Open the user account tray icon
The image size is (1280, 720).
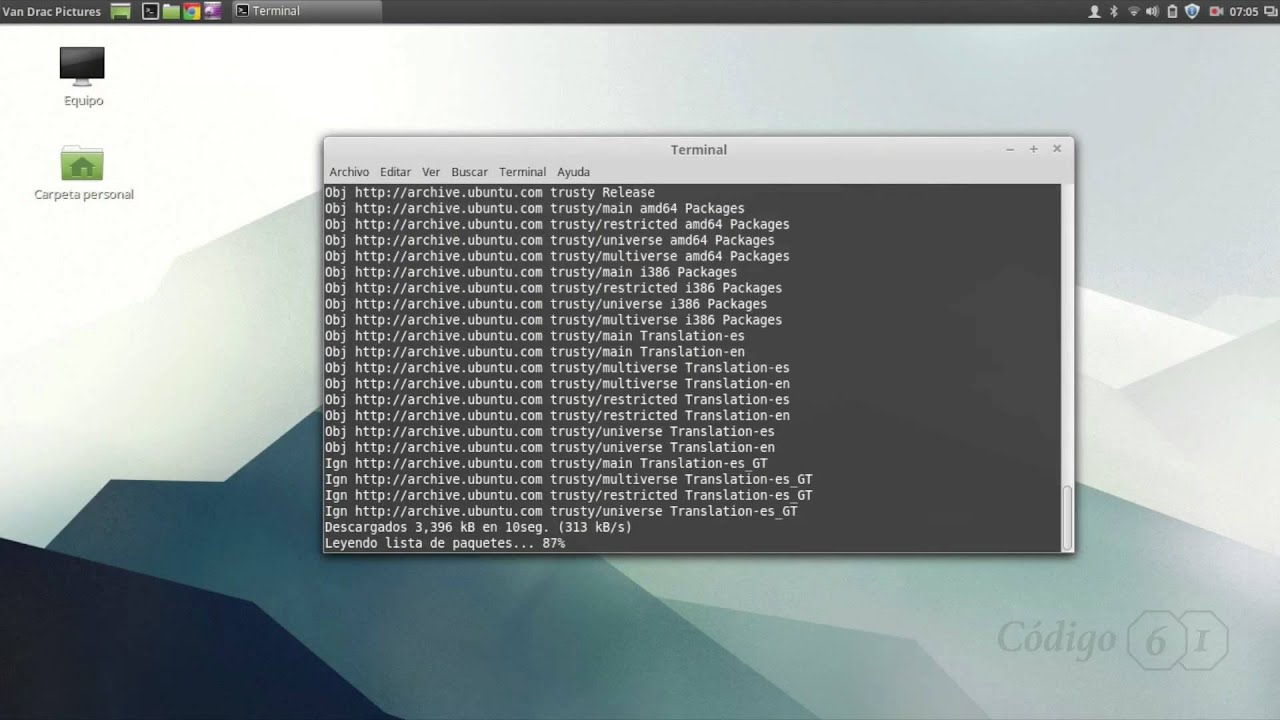[1094, 11]
